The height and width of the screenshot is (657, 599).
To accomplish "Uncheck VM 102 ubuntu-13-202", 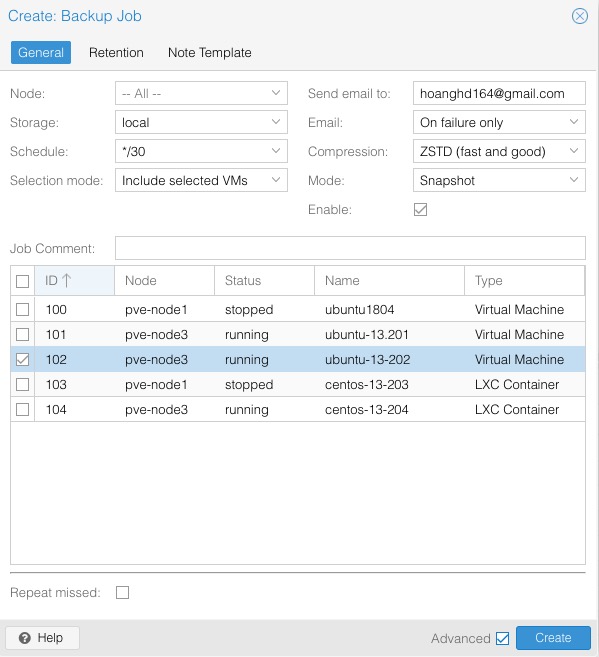I will 22,360.
